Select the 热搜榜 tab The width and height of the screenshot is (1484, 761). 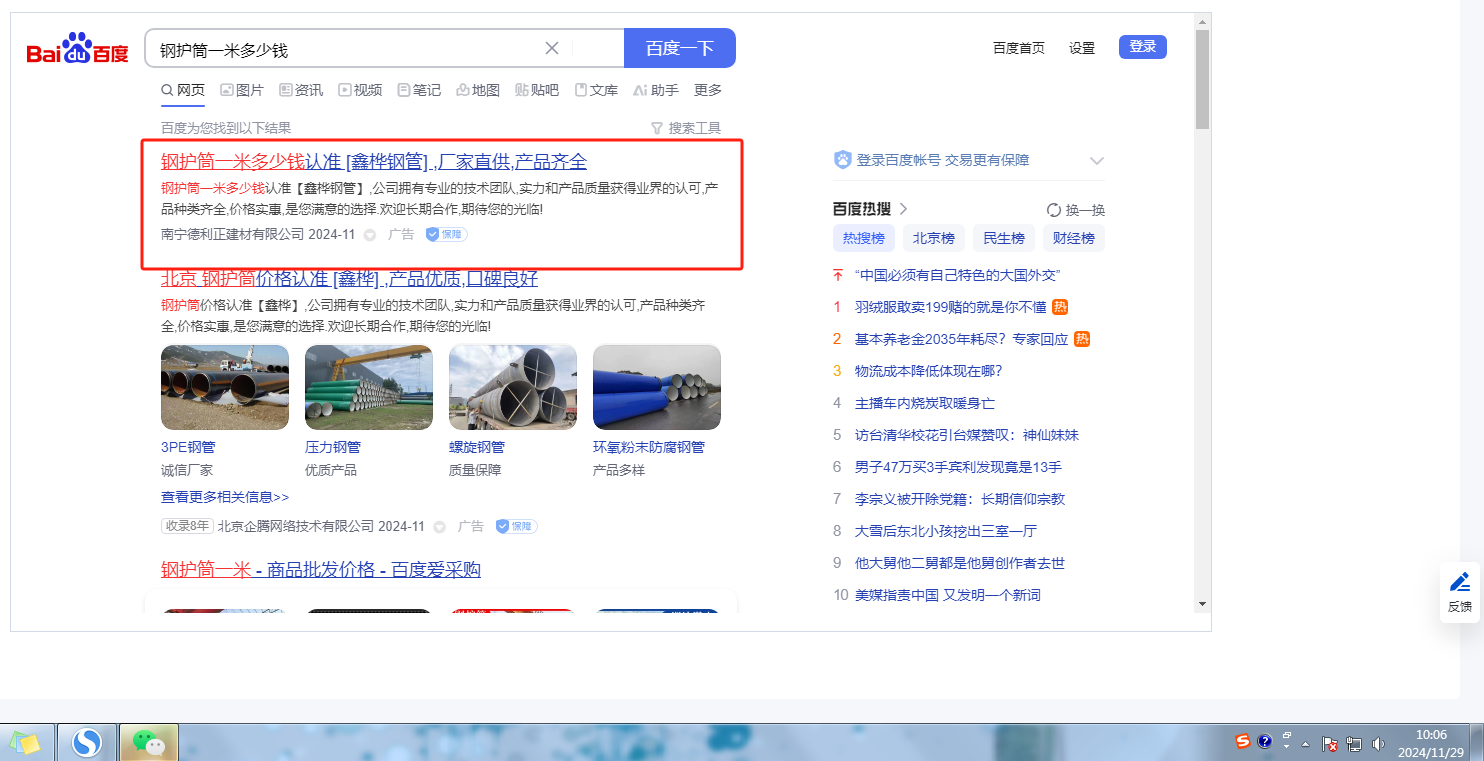864,238
